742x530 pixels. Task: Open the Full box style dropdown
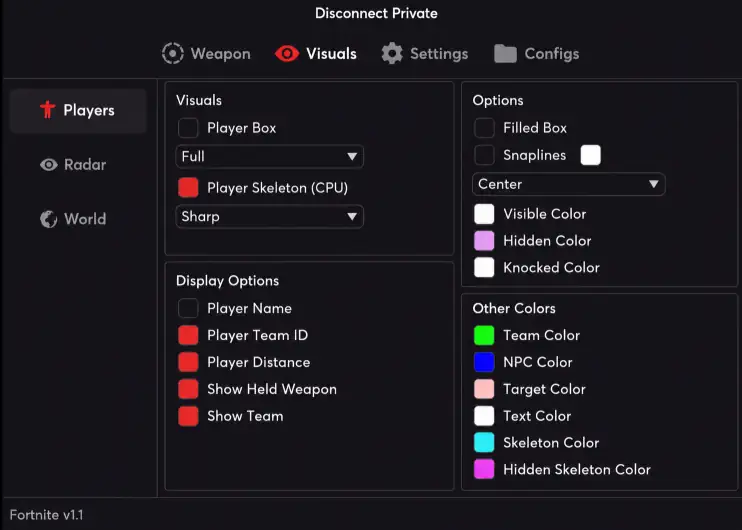(x=270, y=157)
